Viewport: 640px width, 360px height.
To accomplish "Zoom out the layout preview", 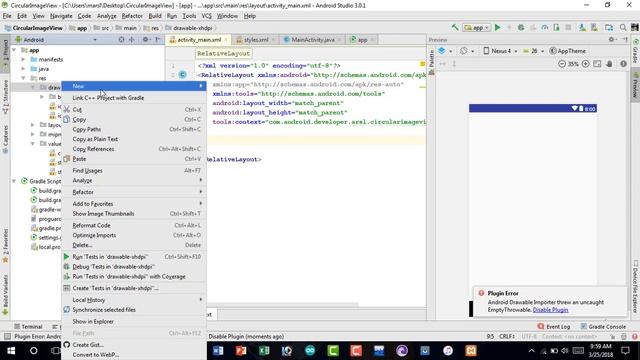I will [x=562, y=64].
